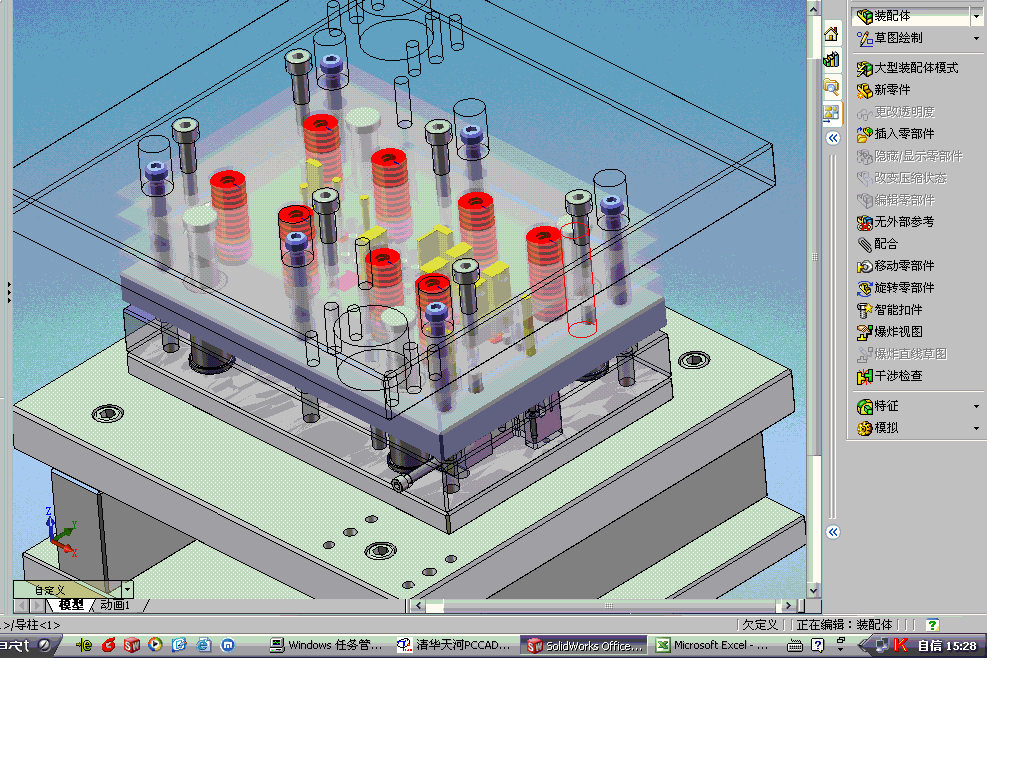Click the 导柱<1> status bar text
This screenshot has height=768, width=1024.
(37, 625)
